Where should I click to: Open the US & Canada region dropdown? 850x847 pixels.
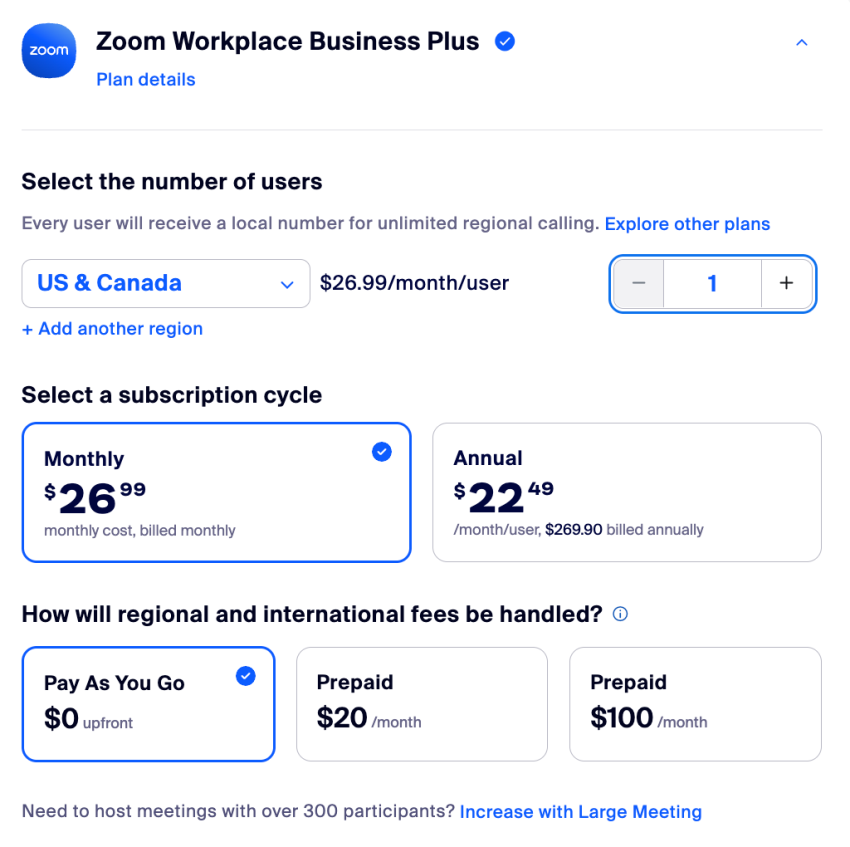[x=166, y=284]
